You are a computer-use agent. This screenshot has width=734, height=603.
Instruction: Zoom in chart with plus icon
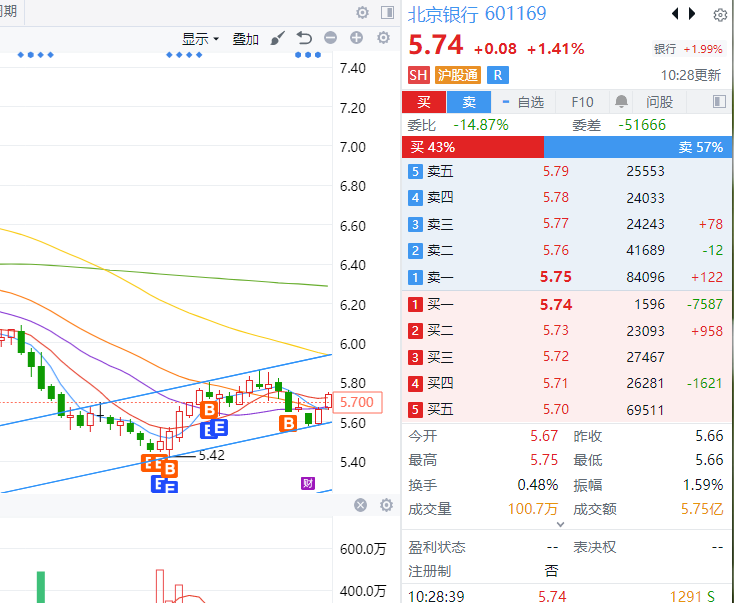(x=356, y=37)
